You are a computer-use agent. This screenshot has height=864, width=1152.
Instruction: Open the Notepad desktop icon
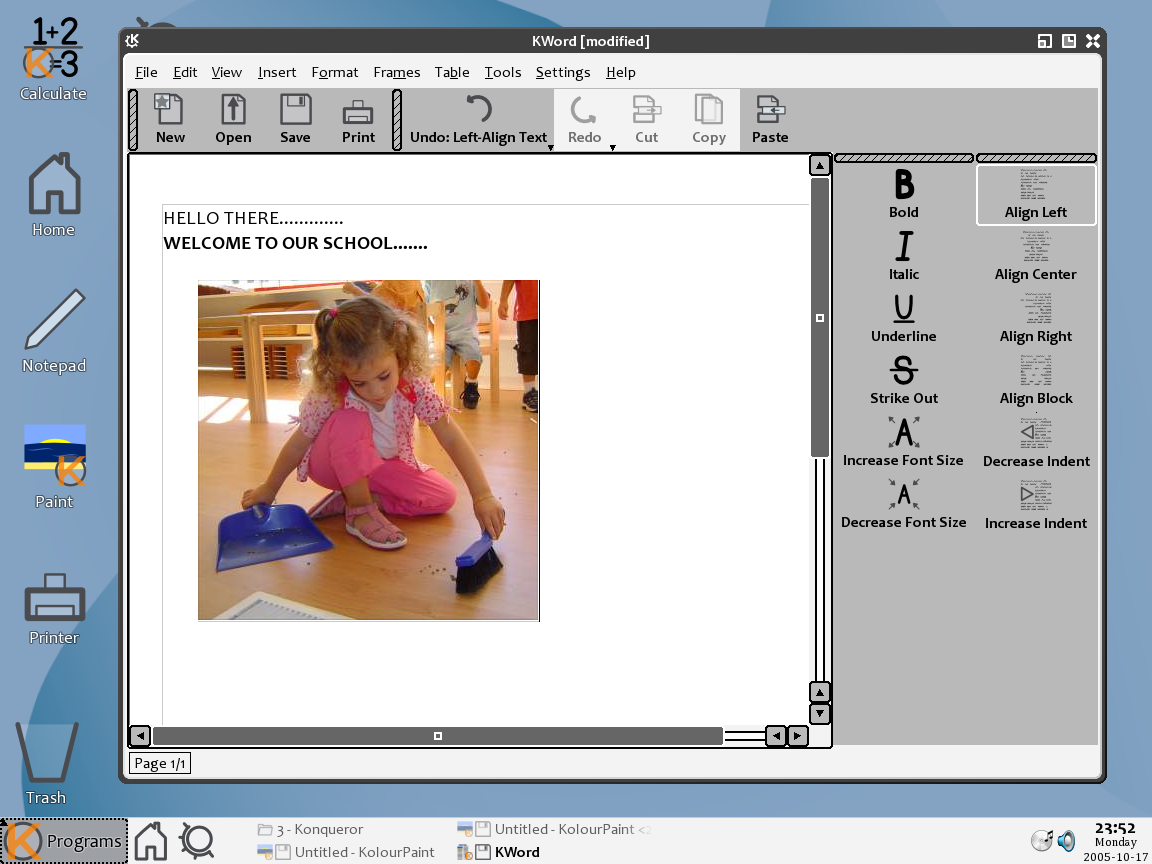click(54, 332)
